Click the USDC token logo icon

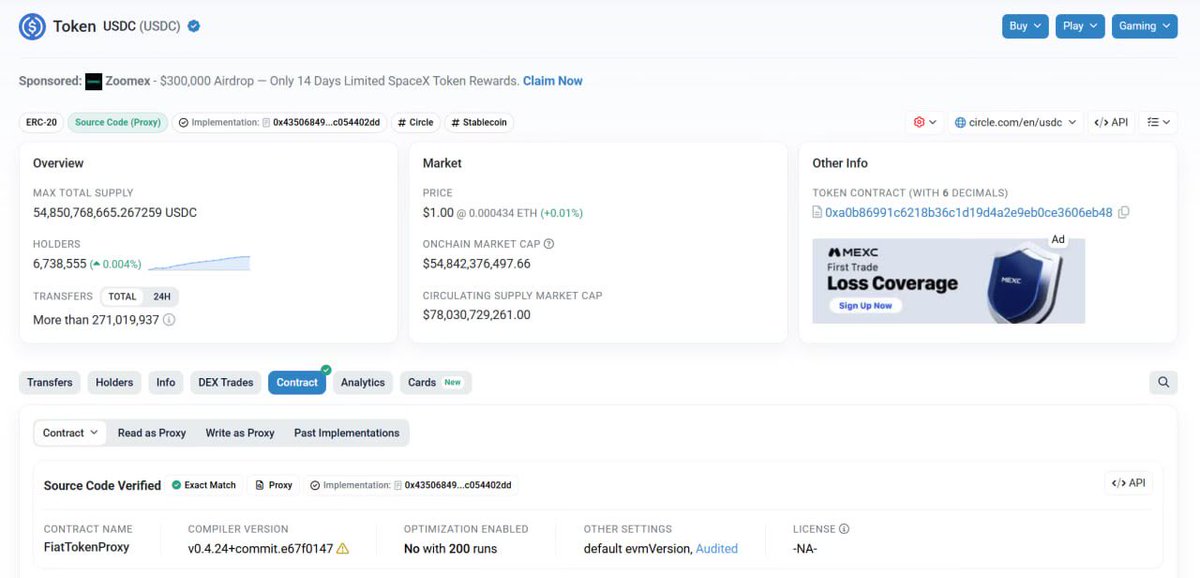pyautogui.click(x=32, y=26)
